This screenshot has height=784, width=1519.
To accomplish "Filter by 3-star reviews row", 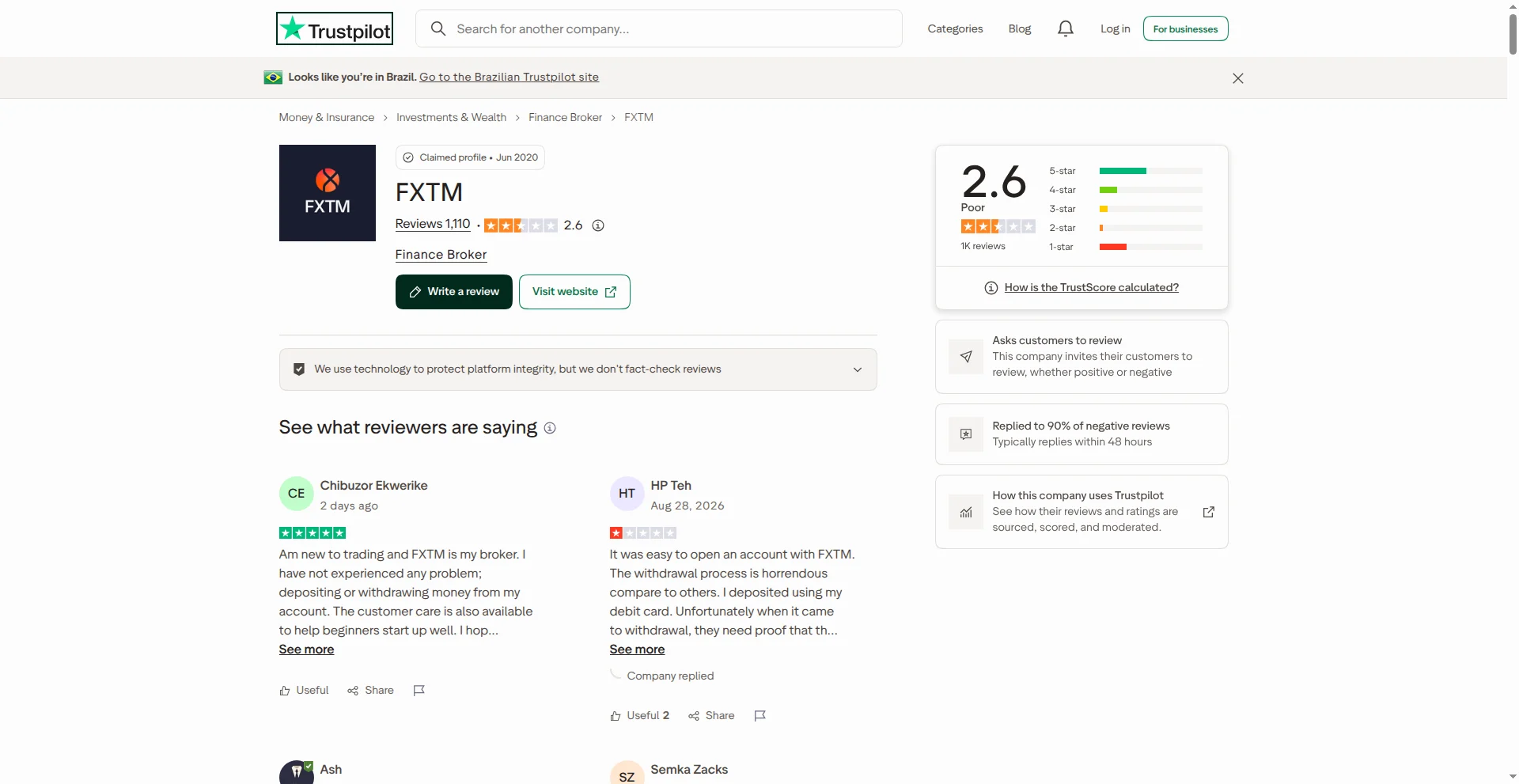I will point(1126,209).
